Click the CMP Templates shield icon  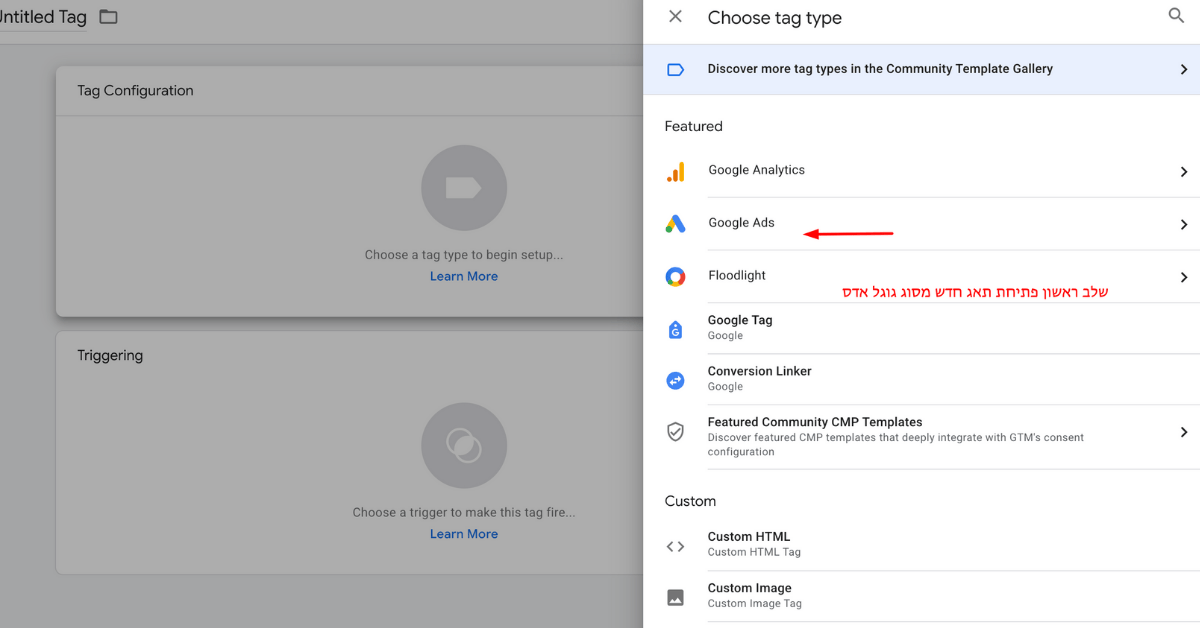(676, 432)
